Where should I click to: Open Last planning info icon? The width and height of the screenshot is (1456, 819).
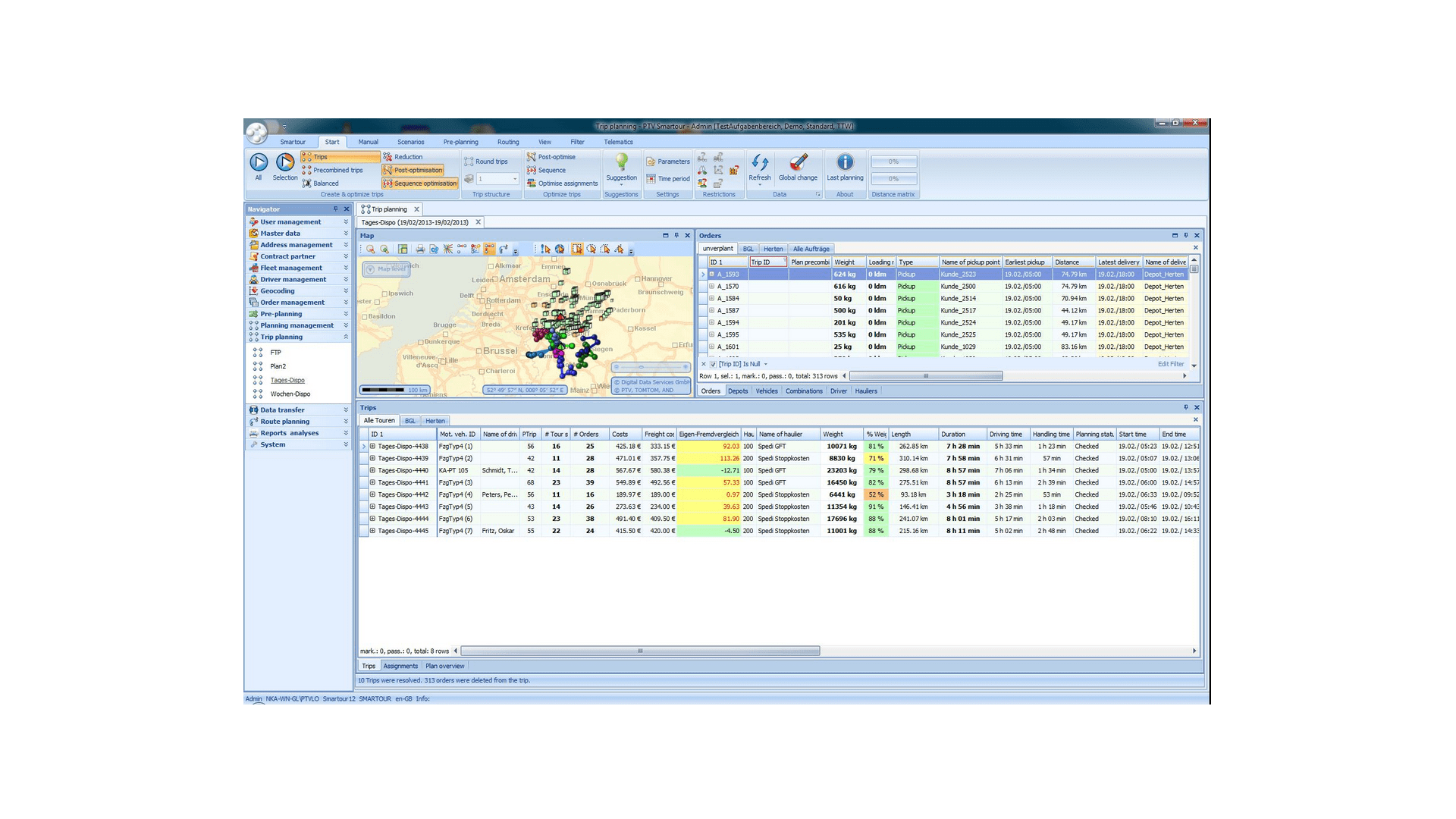point(845,162)
